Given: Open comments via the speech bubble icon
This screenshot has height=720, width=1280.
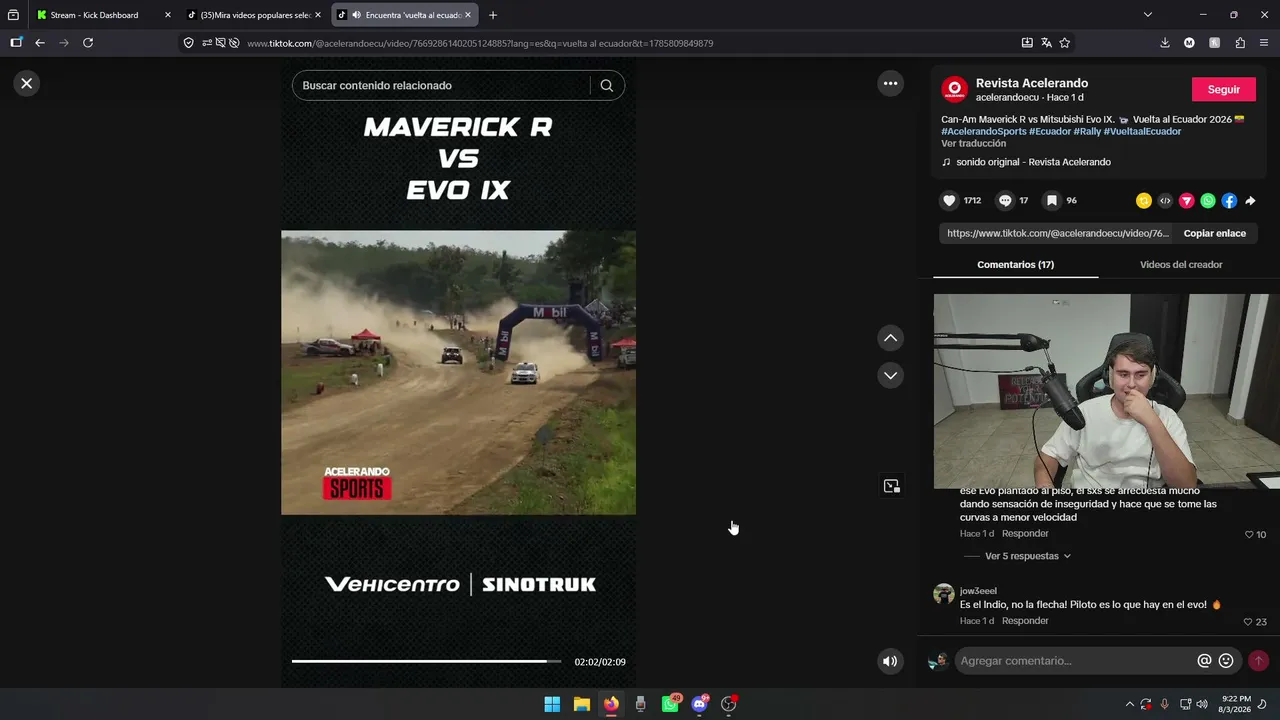Looking at the screenshot, I should pyautogui.click(x=1006, y=201).
